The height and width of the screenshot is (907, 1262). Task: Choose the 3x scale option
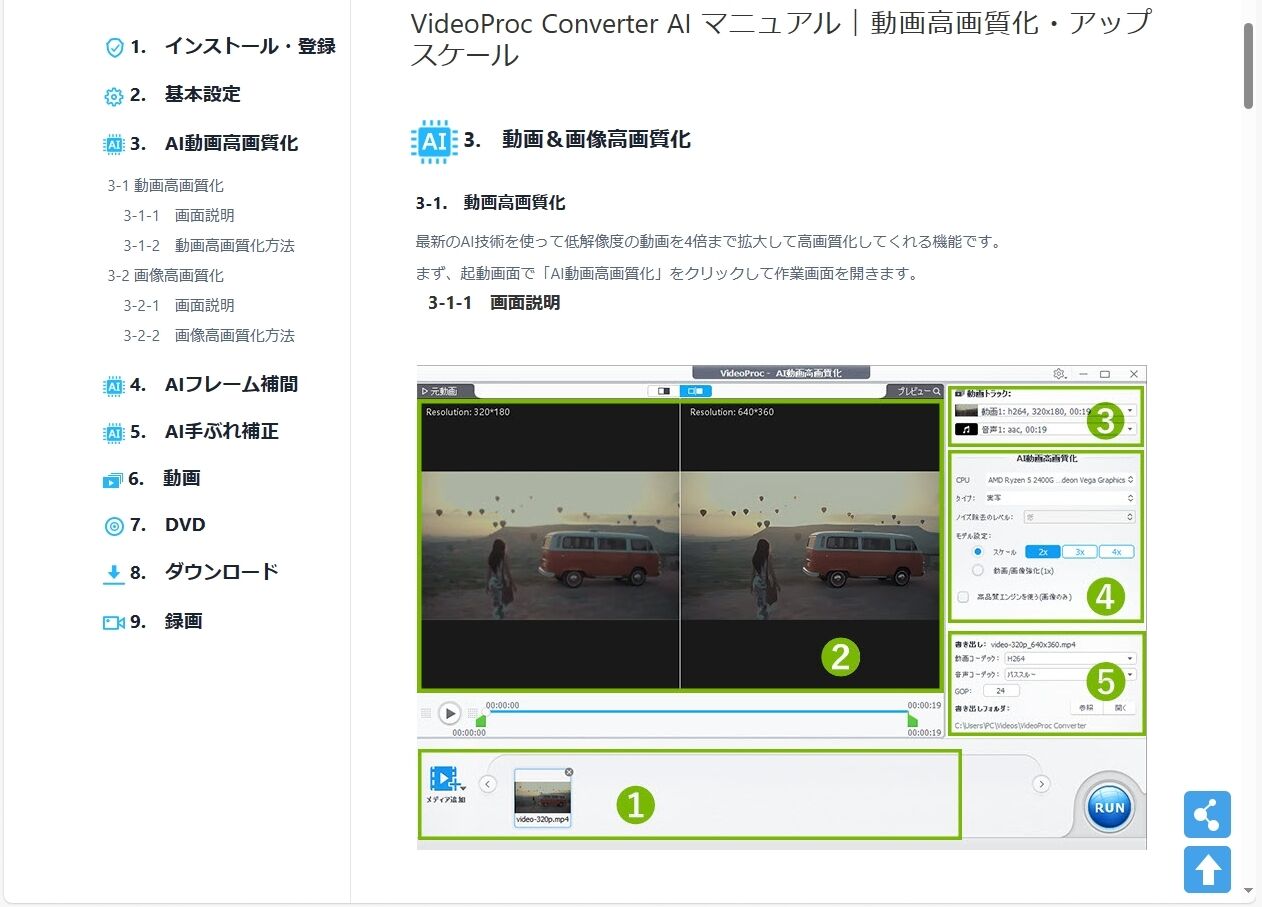1079,551
